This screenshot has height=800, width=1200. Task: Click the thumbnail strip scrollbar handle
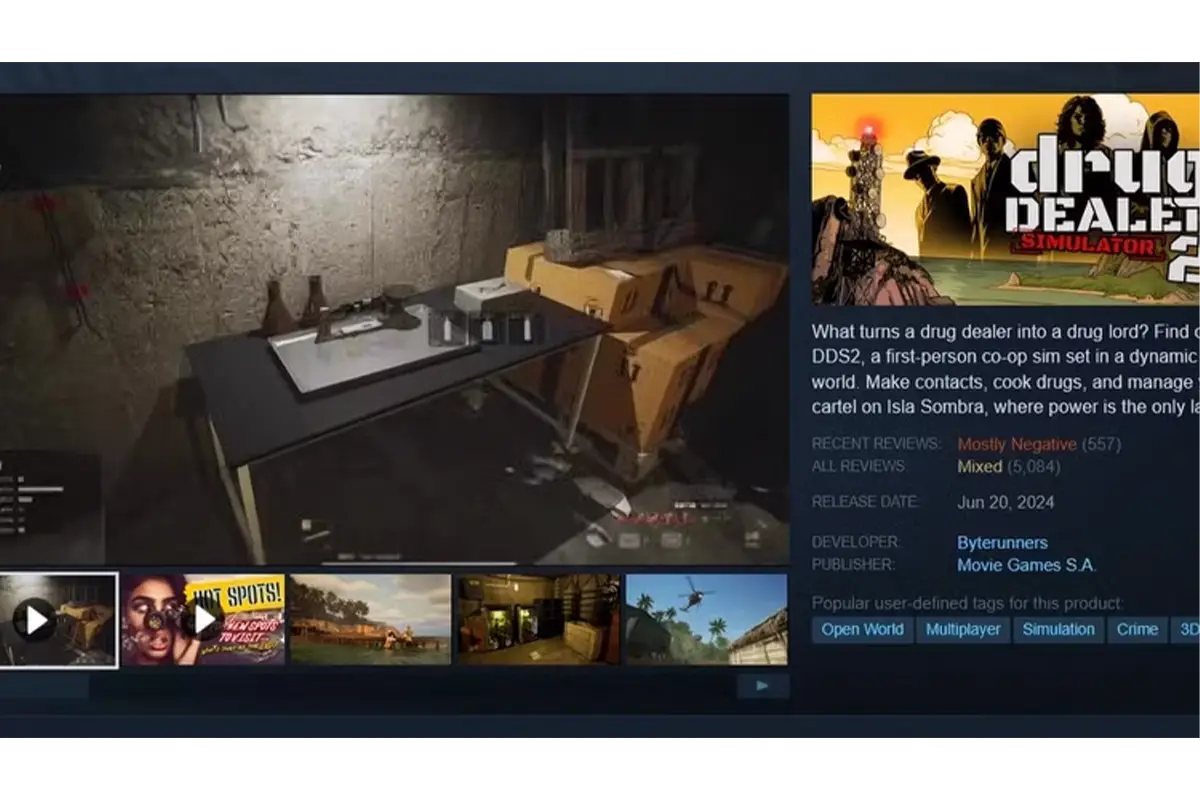tap(44, 686)
